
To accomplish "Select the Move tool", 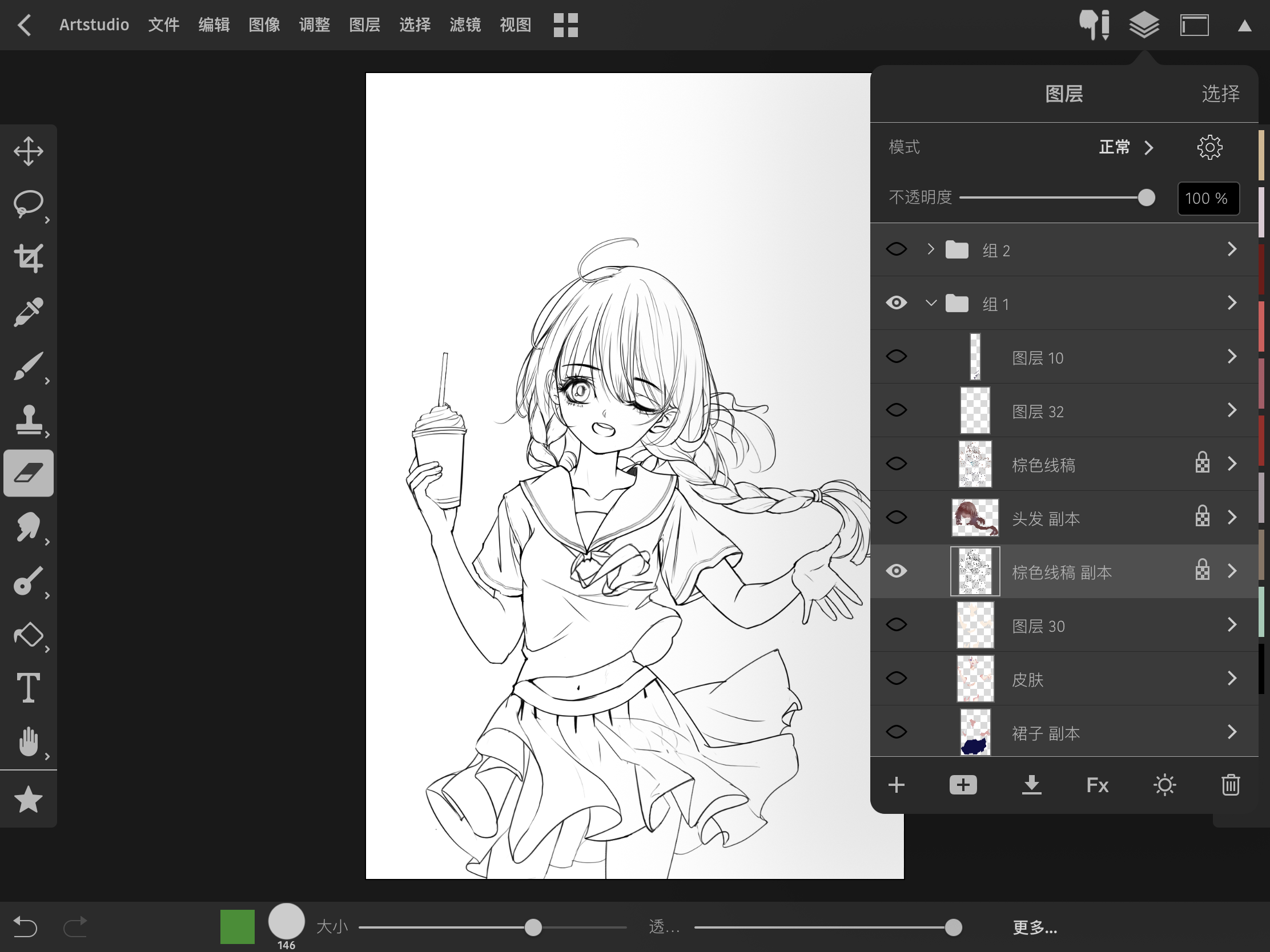I will [x=28, y=151].
